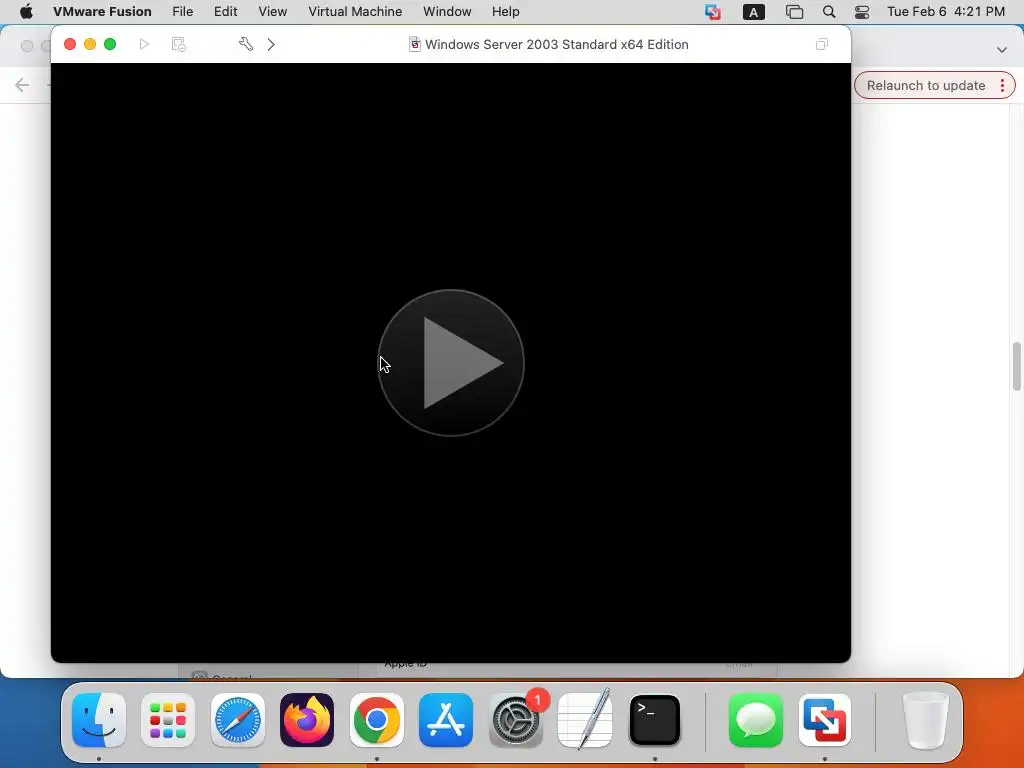1024x768 pixels.
Task: Open the App Store from the Dock
Action: tap(446, 720)
